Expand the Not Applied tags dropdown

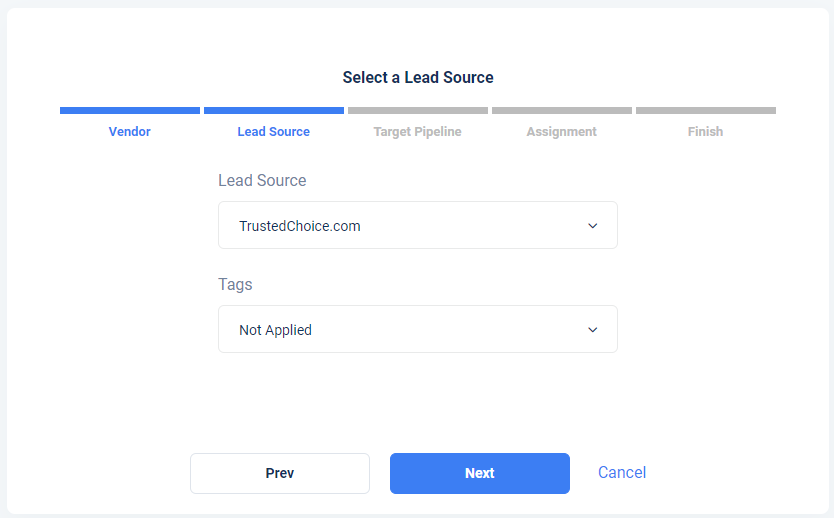(418, 329)
